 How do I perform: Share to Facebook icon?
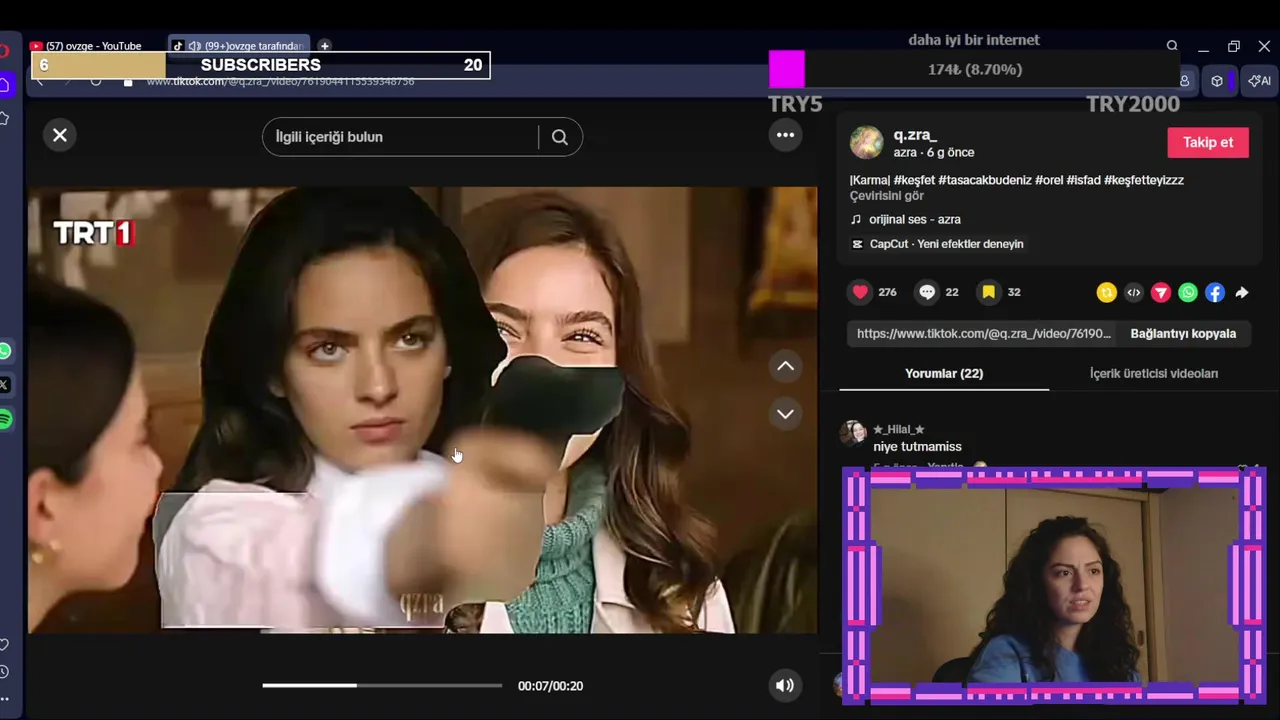(1214, 292)
